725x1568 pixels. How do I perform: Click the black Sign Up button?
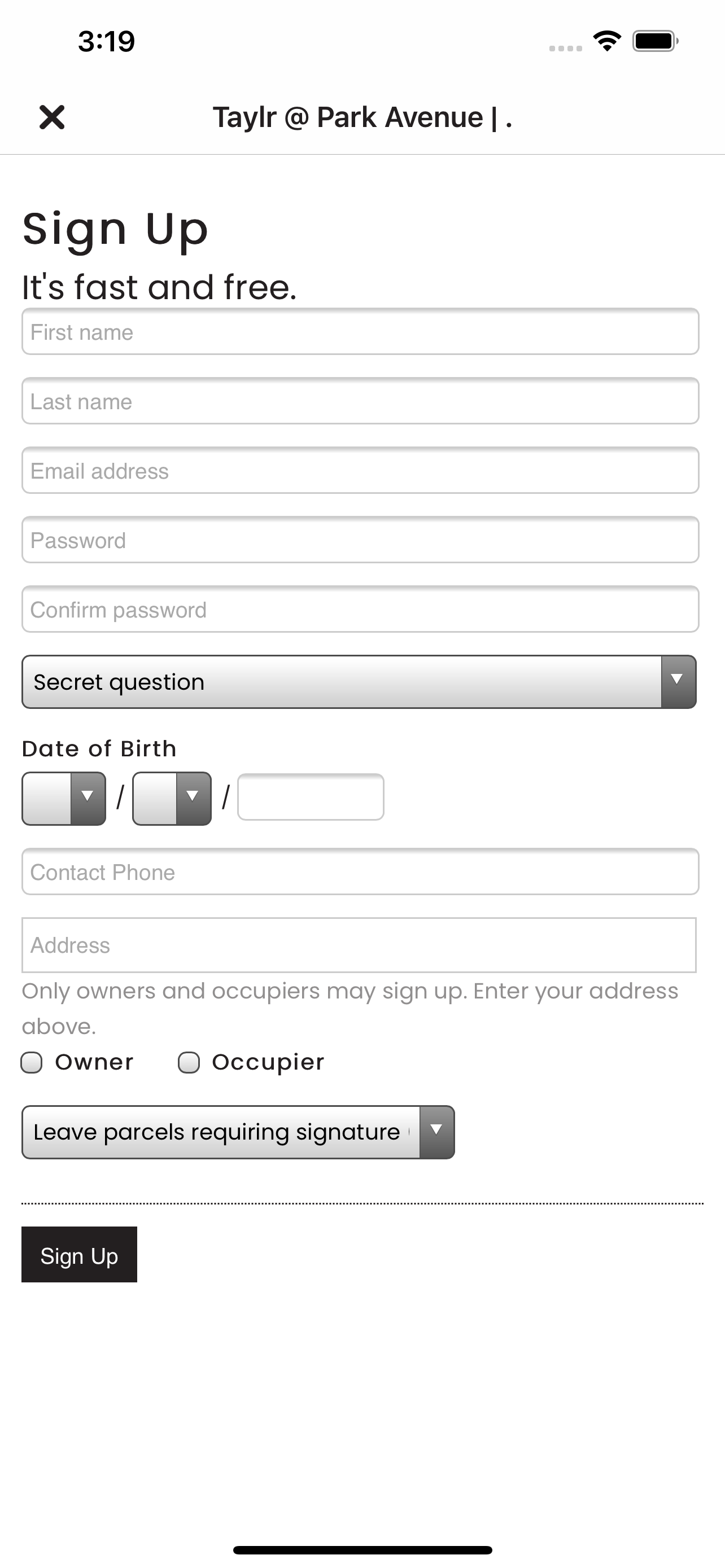(79, 1255)
